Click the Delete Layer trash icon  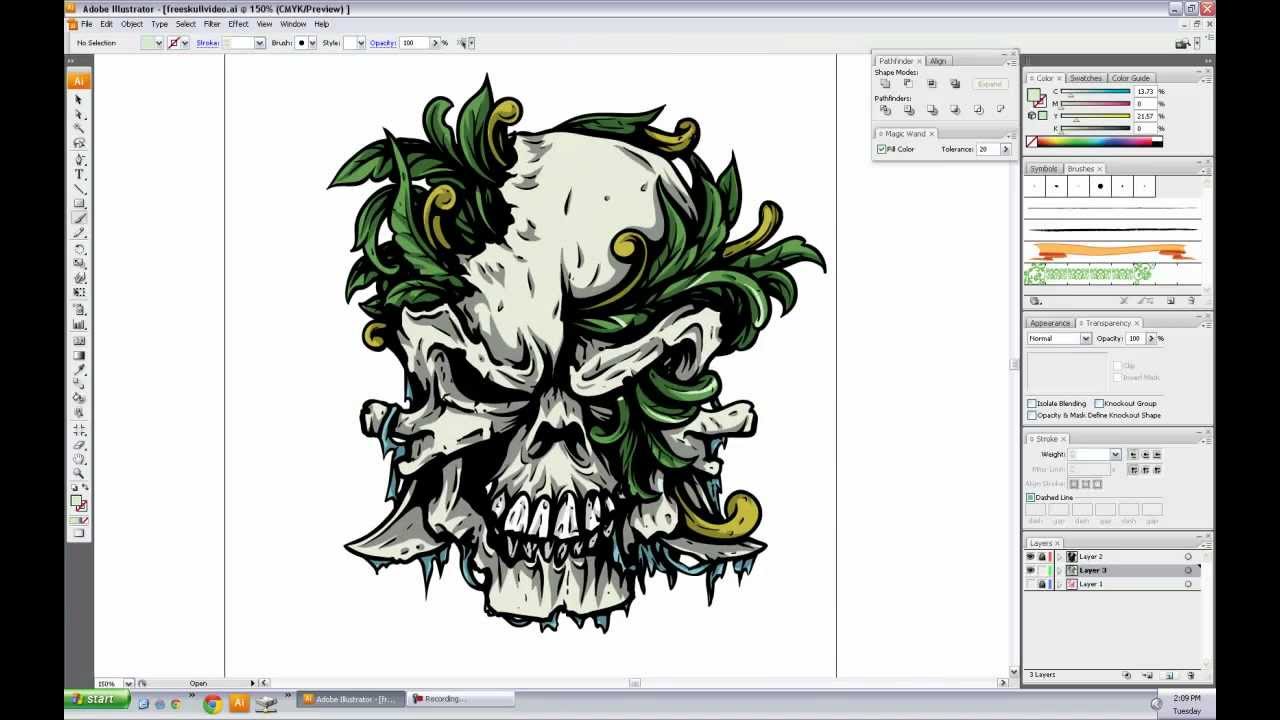tap(1191, 675)
